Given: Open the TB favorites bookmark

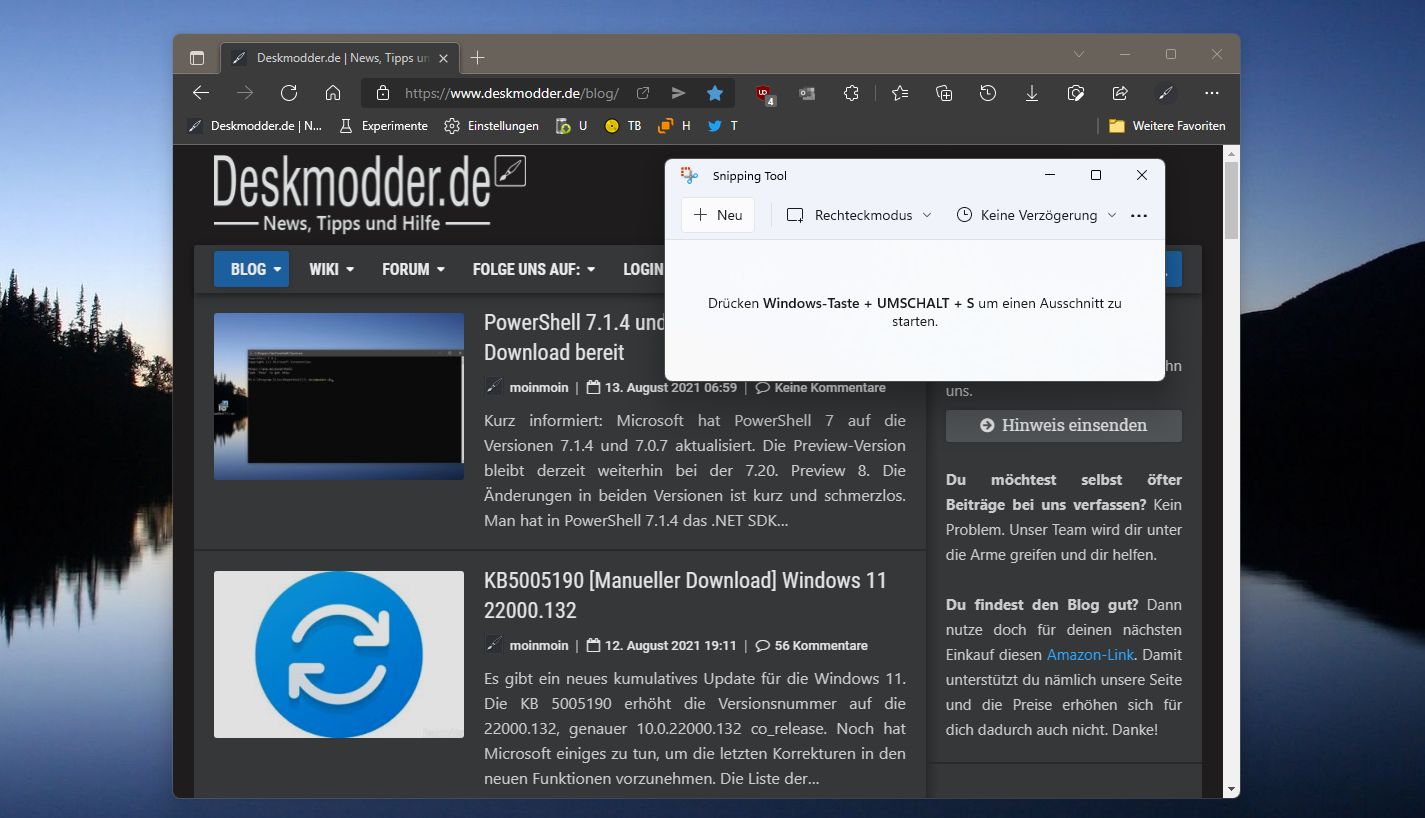Looking at the screenshot, I should [x=623, y=126].
